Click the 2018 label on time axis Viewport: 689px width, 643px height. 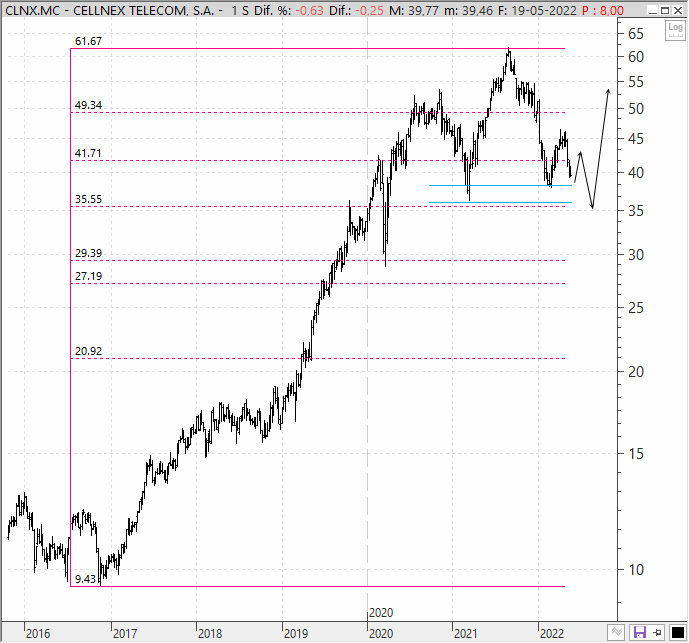pos(210,634)
